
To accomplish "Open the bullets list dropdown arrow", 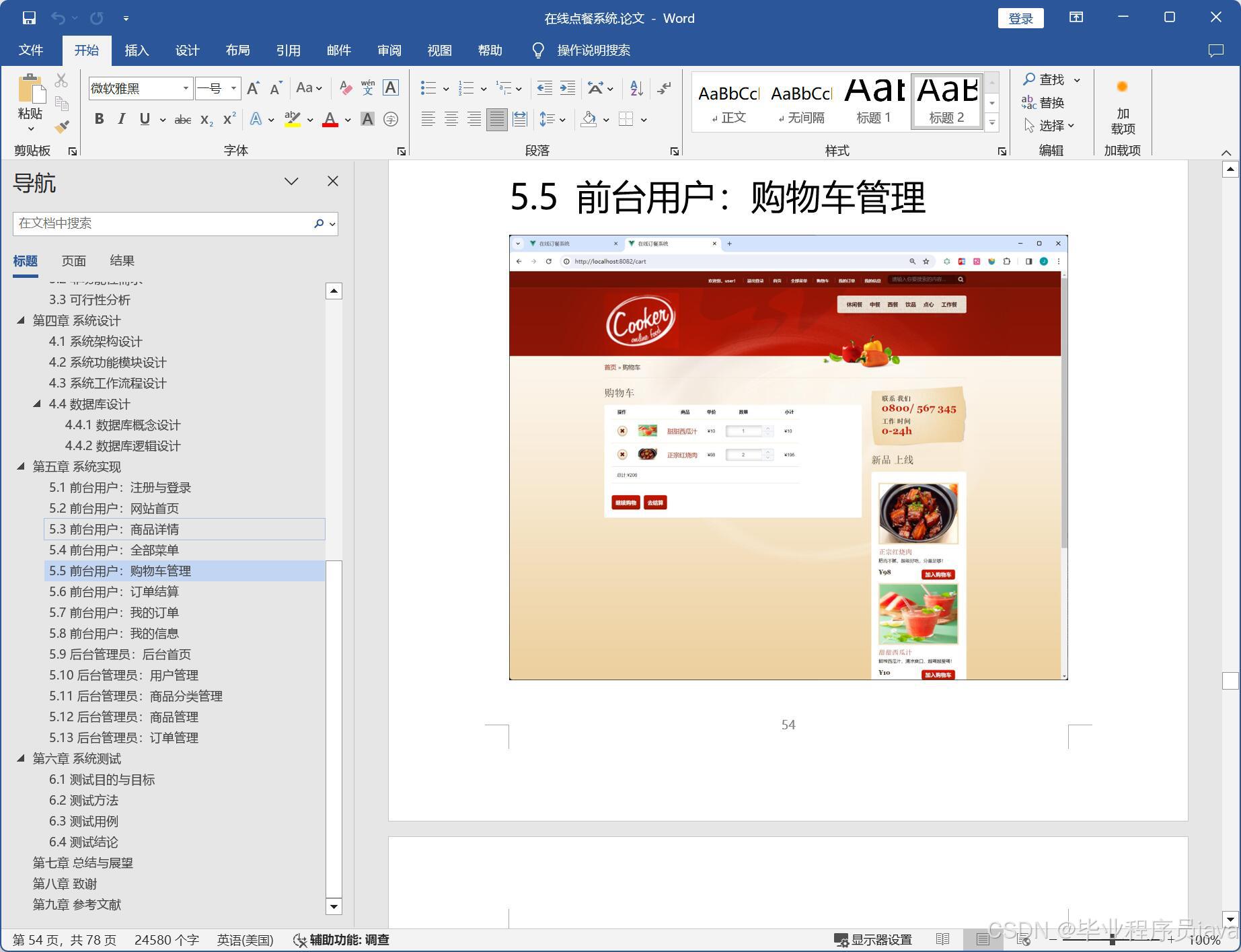I will point(446,89).
